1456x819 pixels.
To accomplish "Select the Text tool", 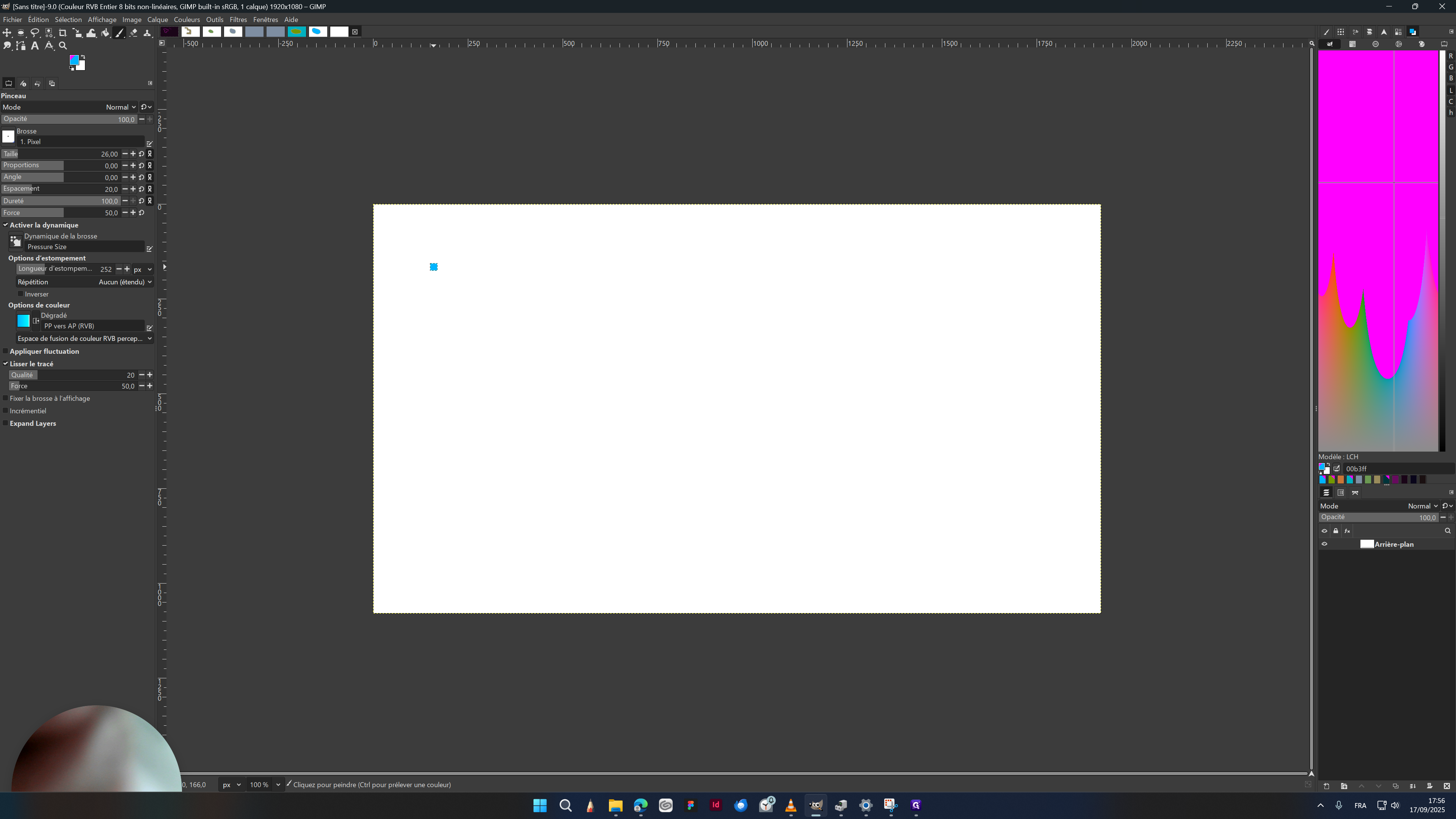I will 35,46.
